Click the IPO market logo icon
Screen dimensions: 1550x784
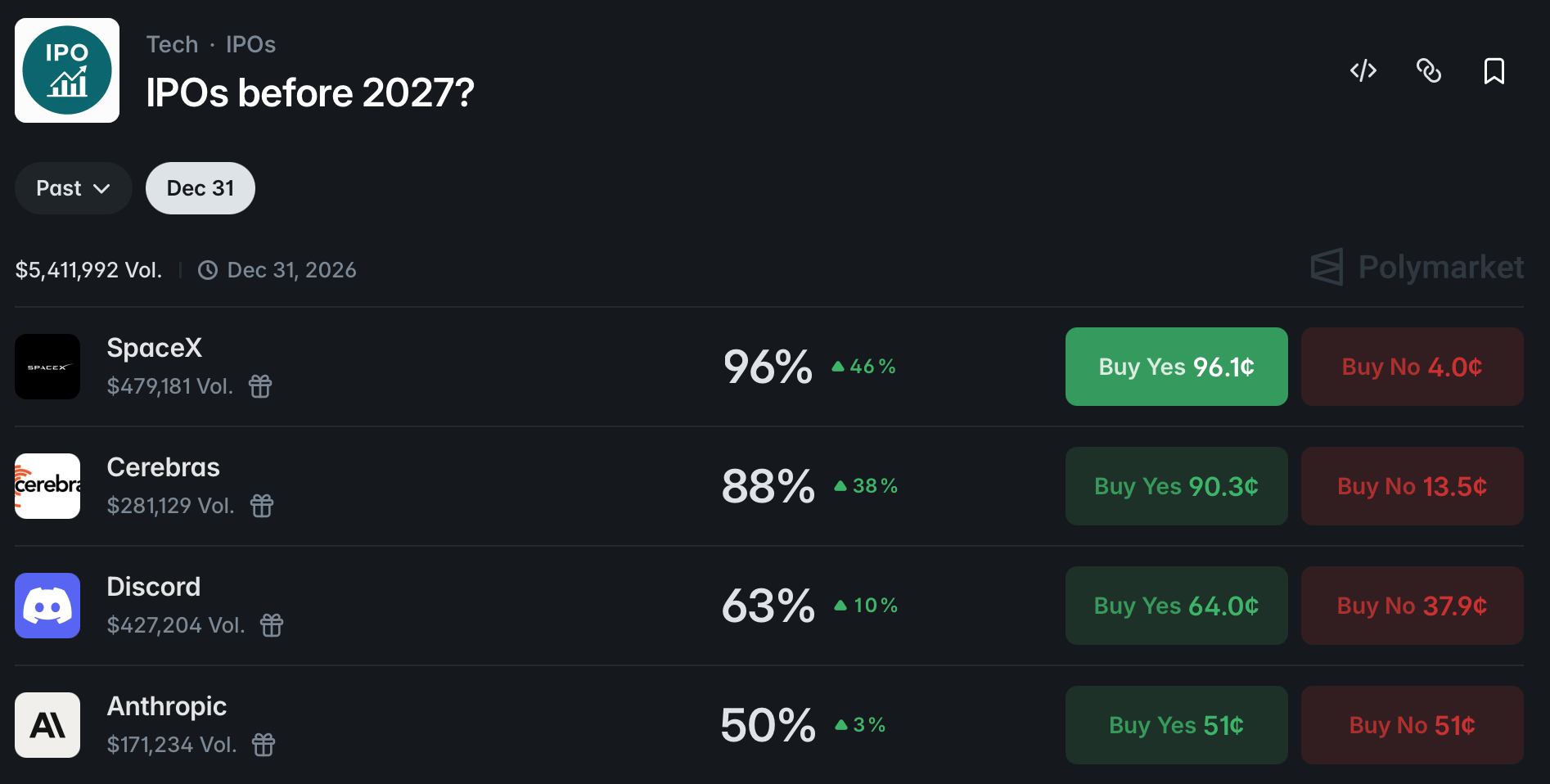[x=67, y=70]
